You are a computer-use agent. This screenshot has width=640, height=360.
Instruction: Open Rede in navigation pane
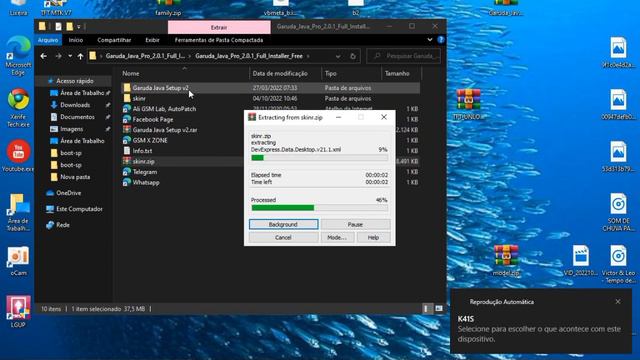click(x=63, y=225)
